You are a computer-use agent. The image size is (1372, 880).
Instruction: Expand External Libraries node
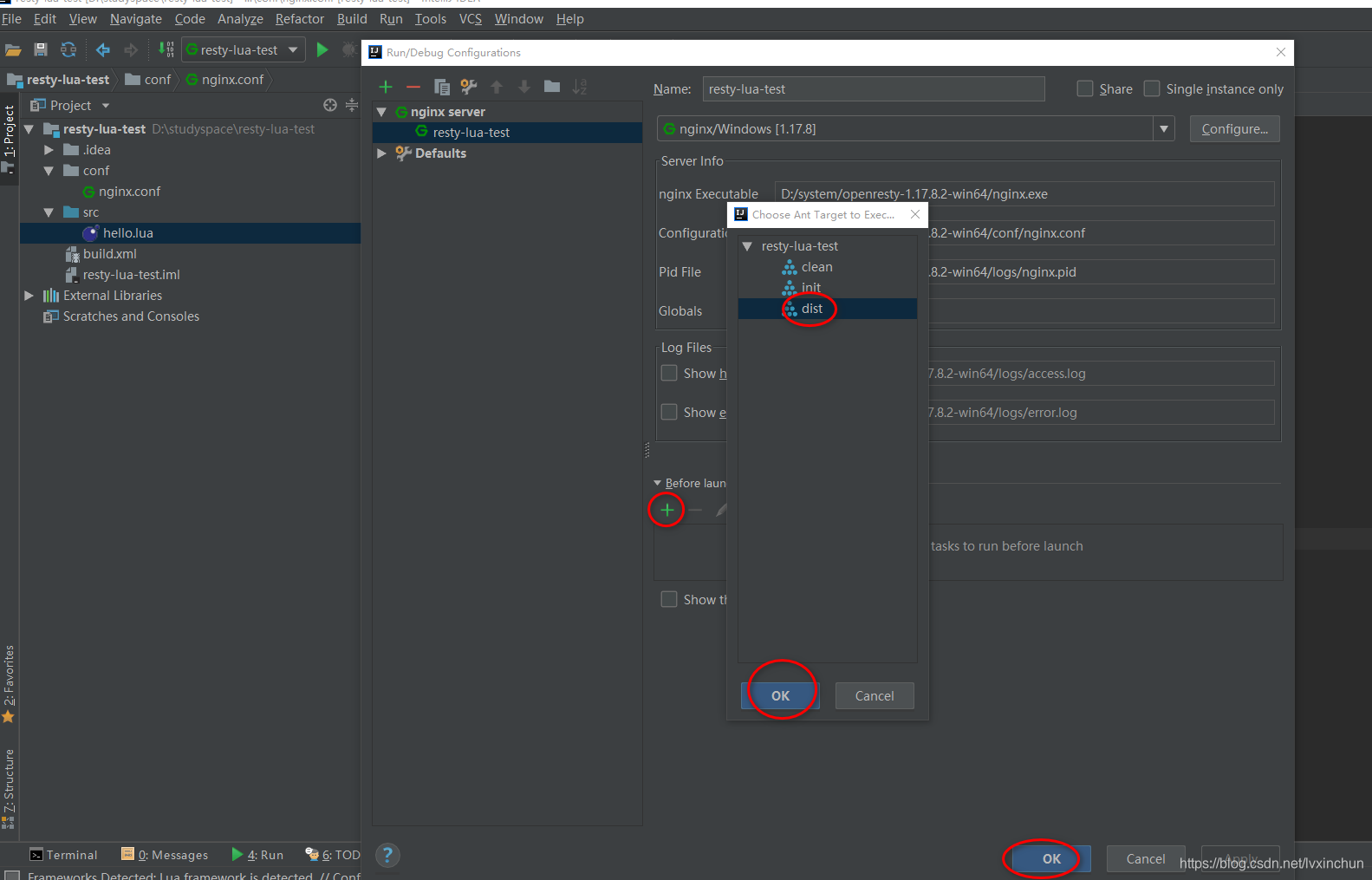[x=29, y=296]
